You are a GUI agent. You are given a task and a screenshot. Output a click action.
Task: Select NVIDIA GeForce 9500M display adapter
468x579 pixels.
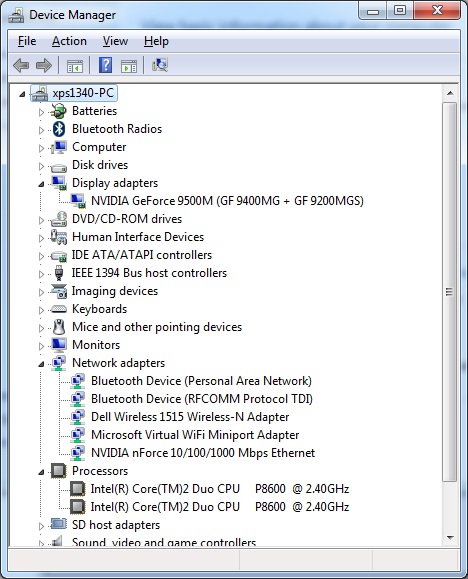point(227,201)
